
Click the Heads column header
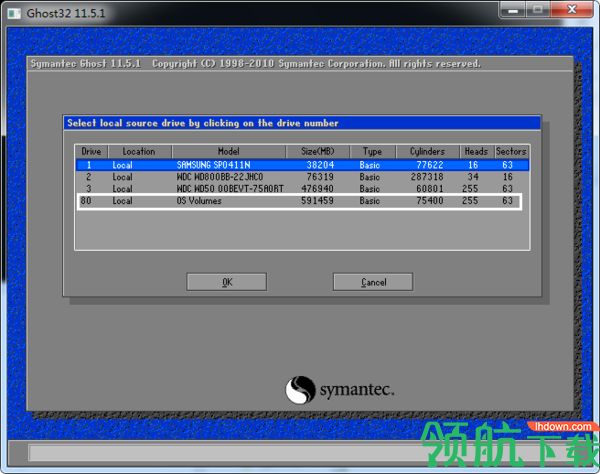tap(476, 151)
